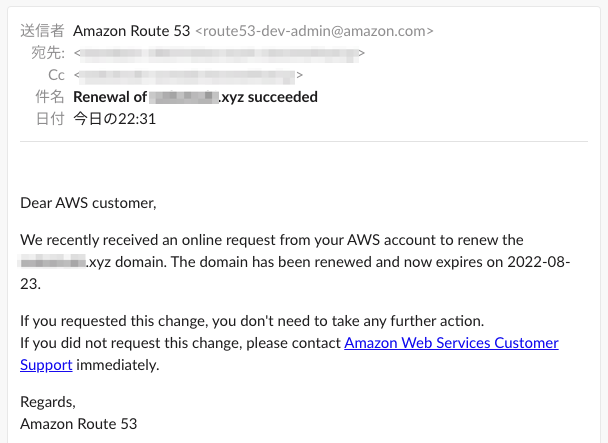Click the 日付 label

(50, 119)
